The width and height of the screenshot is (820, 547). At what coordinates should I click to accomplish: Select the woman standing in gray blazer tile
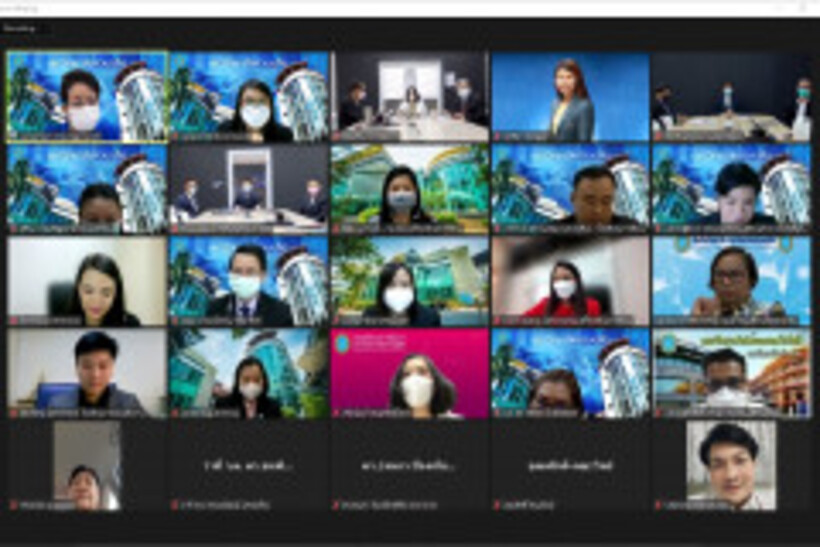(570, 95)
